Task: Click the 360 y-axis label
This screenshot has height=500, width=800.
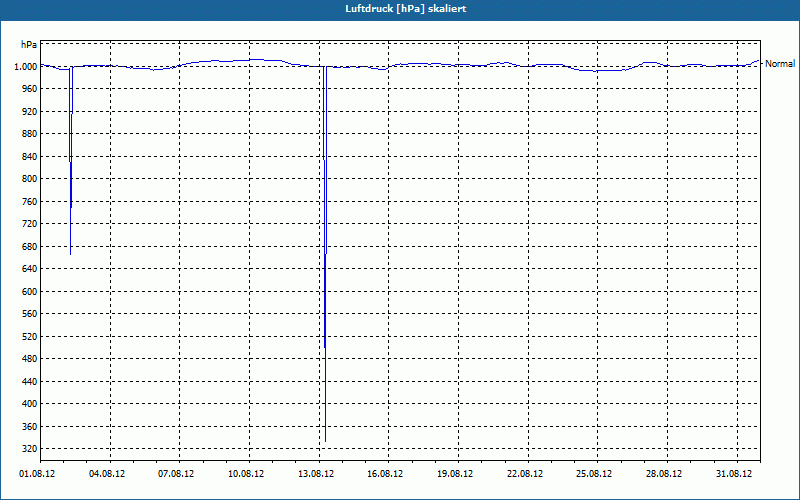Action: tap(29, 426)
